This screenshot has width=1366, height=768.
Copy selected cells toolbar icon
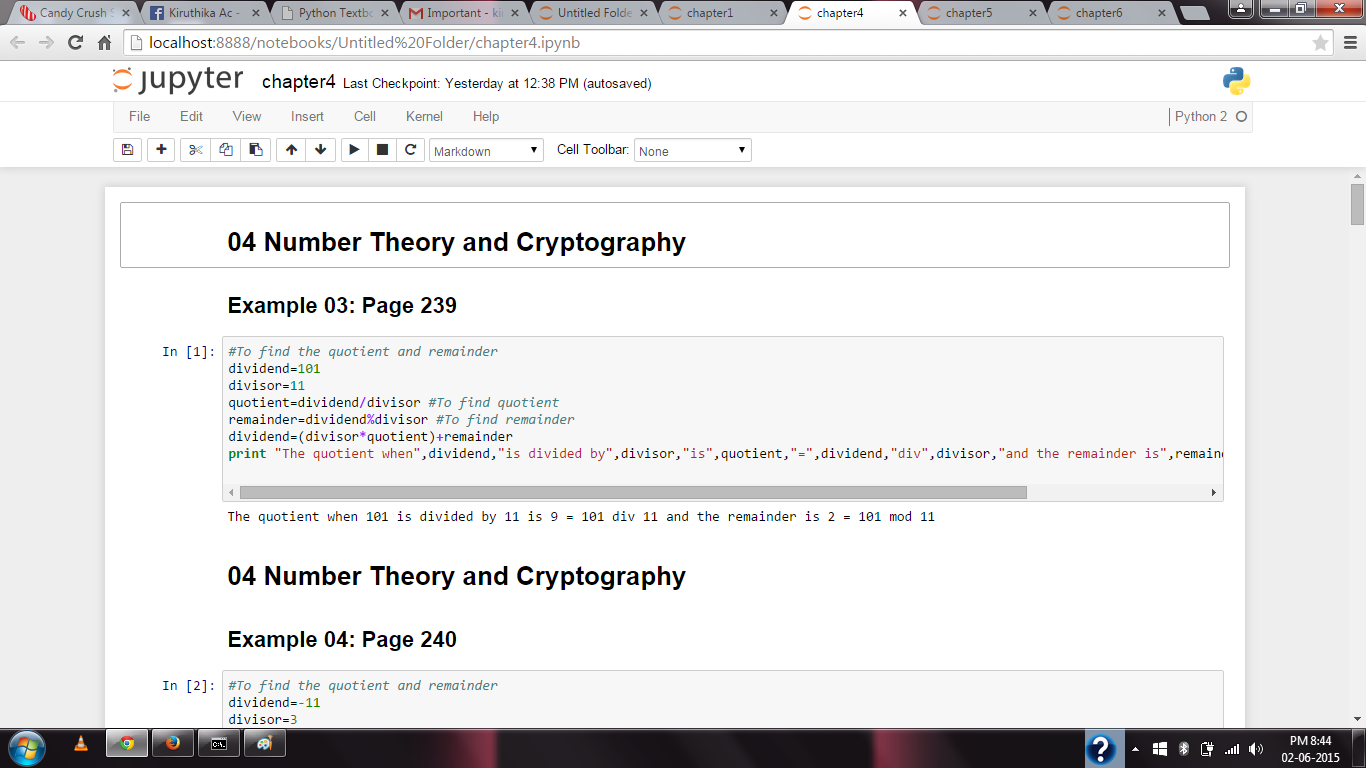pyautogui.click(x=226, y=150)
